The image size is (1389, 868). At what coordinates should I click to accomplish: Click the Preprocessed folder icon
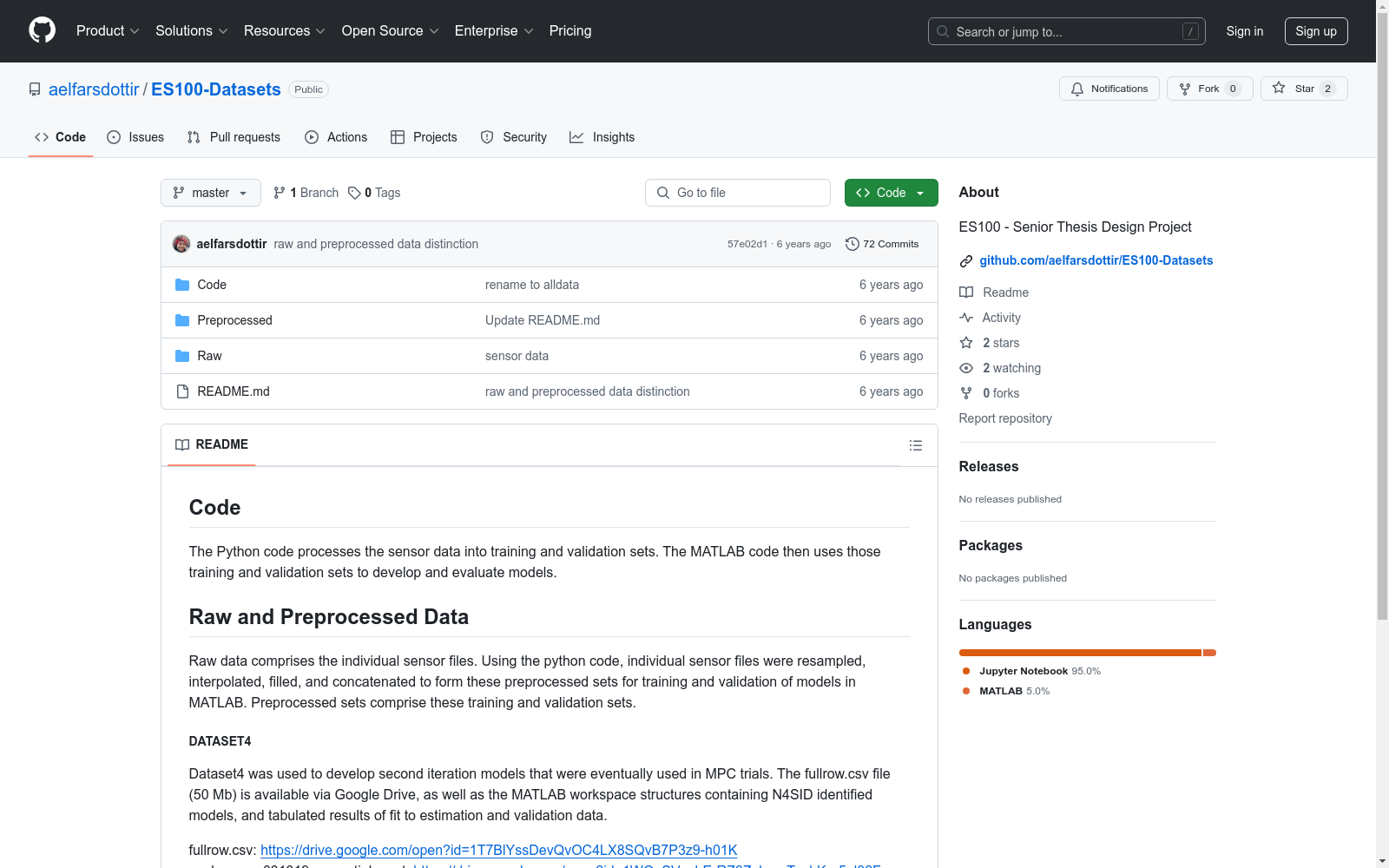[182, 320]
